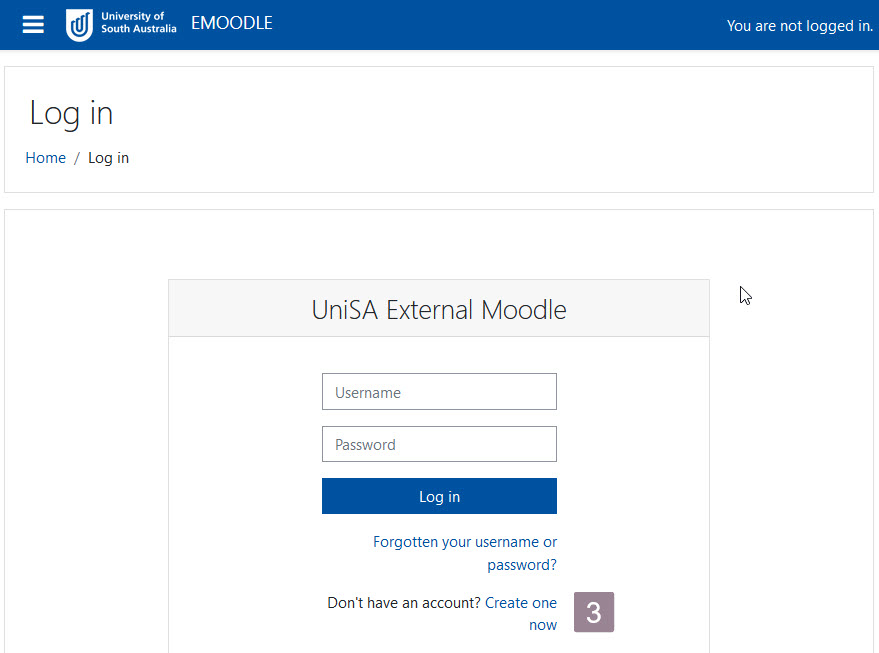Click the EMOODLE site title
Screen dimensions: 879x653
(x=231, y=22)
